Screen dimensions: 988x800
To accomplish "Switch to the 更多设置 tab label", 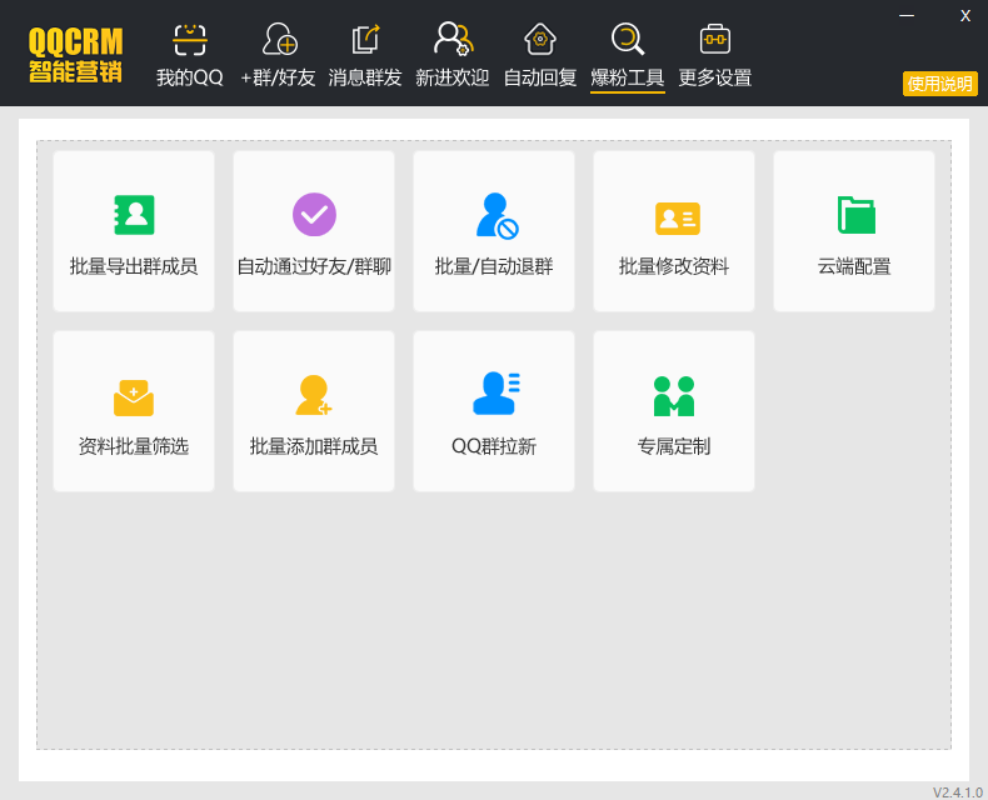I will coord(715,78).
